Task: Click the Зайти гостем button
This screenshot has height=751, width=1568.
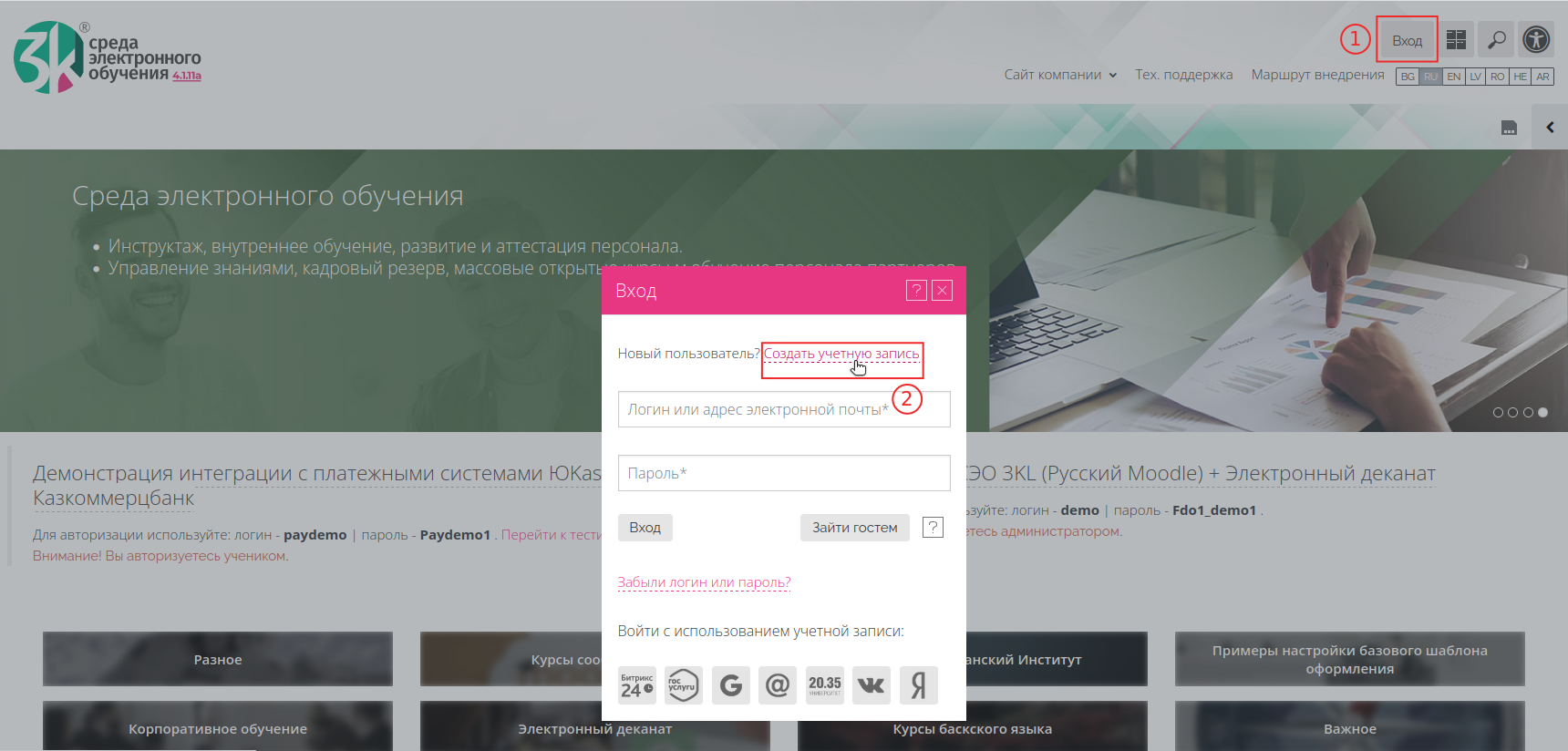Action: [854, 528]
